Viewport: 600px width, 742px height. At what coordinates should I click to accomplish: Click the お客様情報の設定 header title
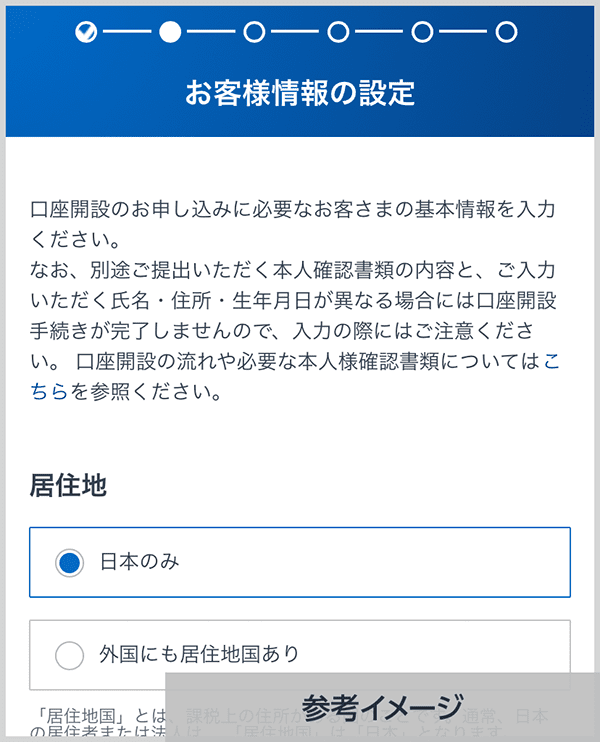pos(300,93)
